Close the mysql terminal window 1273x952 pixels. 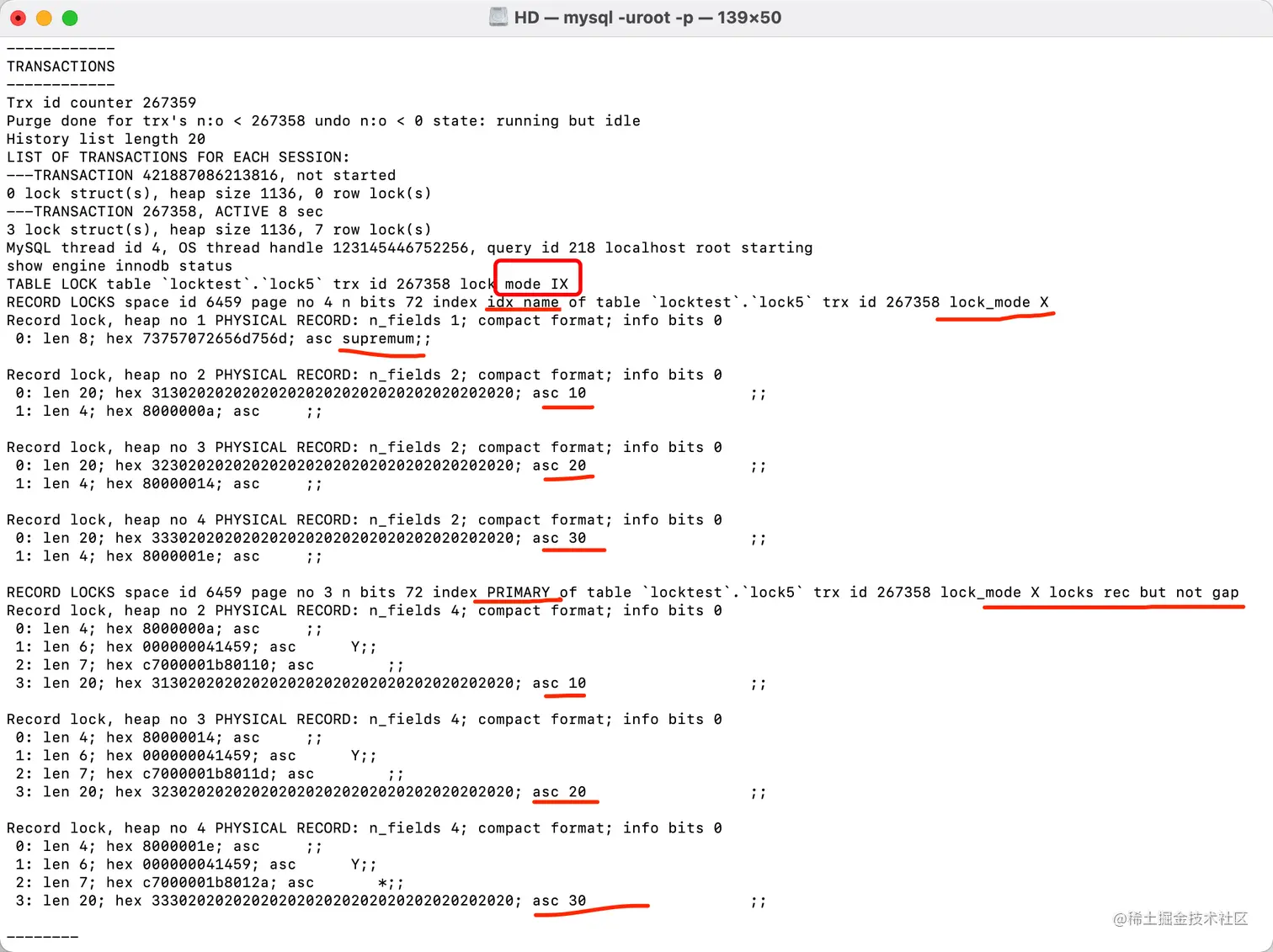(x=18, y=18)
